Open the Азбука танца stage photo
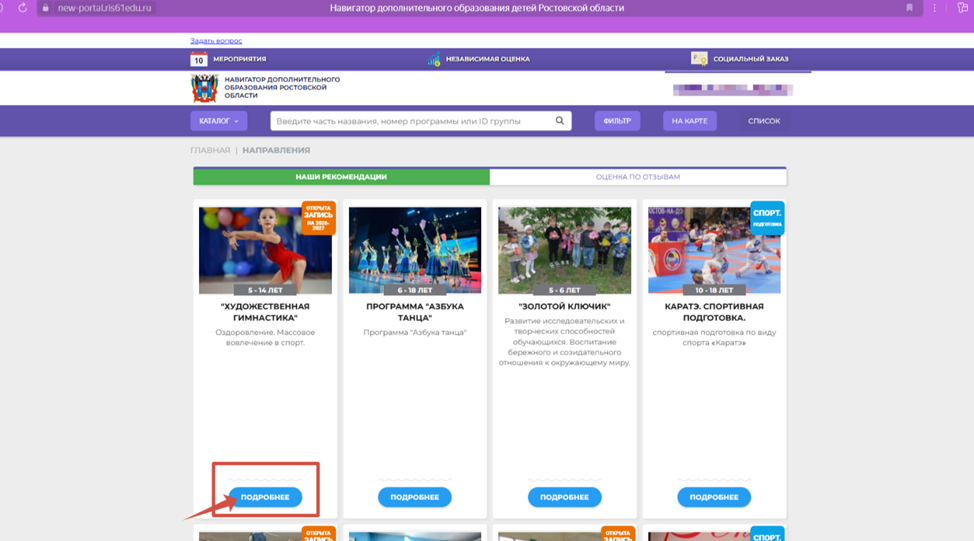This screenshot has width=974, height=541. point(415,250)
